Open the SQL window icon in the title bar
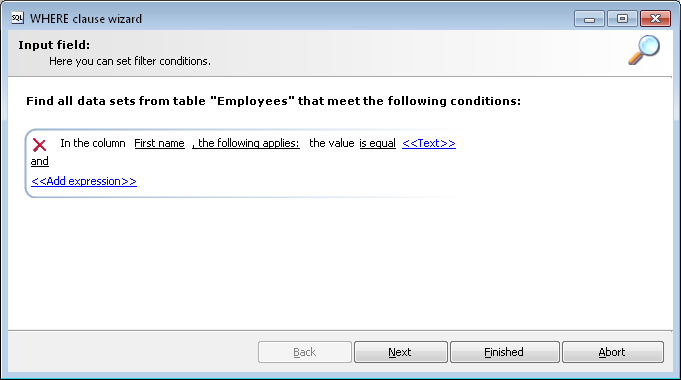Viewport: 681px width, 380px height. pyautogui.click(x=17, y=18)
